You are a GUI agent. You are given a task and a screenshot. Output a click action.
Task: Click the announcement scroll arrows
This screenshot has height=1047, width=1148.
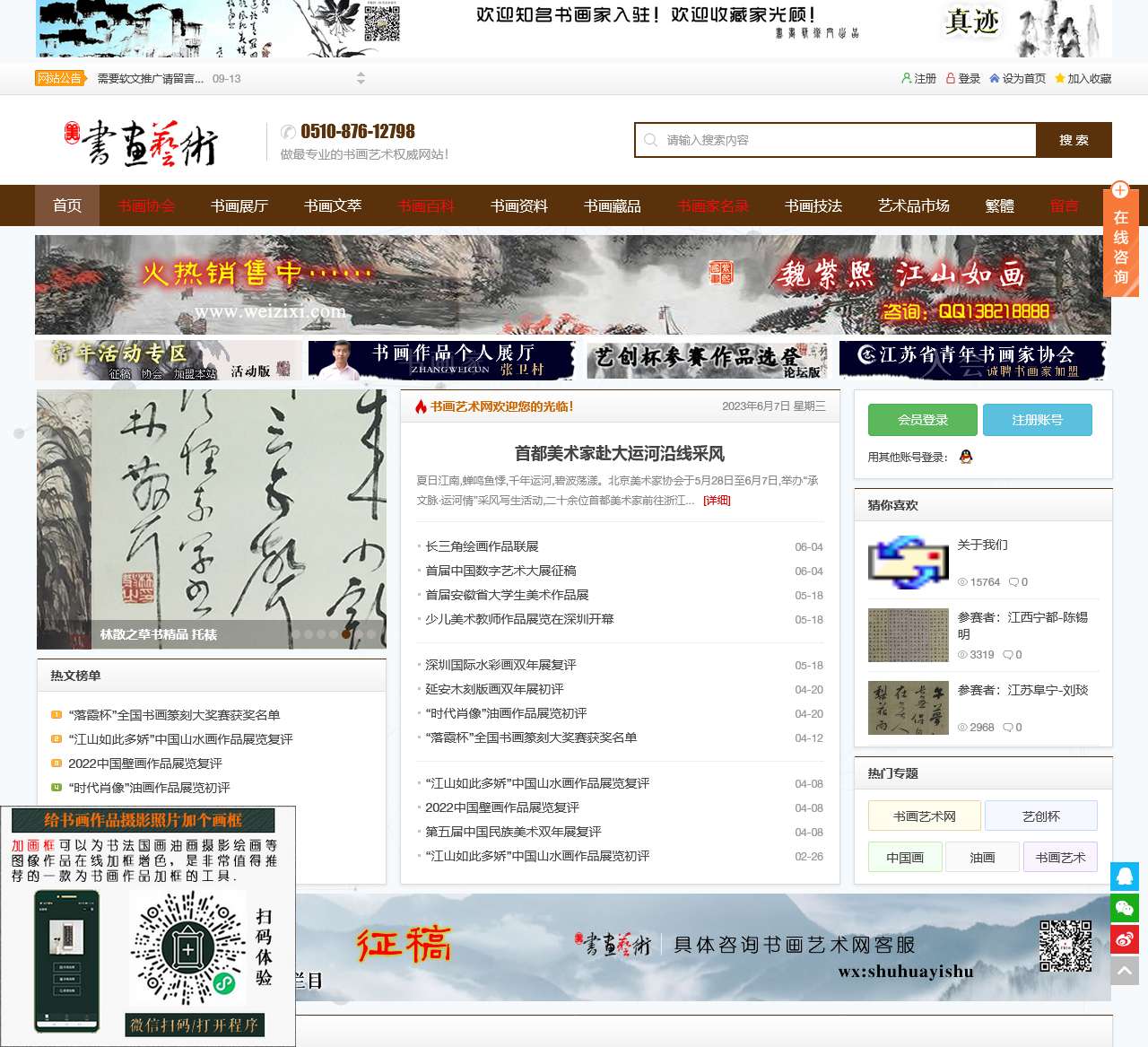[361, 78]
